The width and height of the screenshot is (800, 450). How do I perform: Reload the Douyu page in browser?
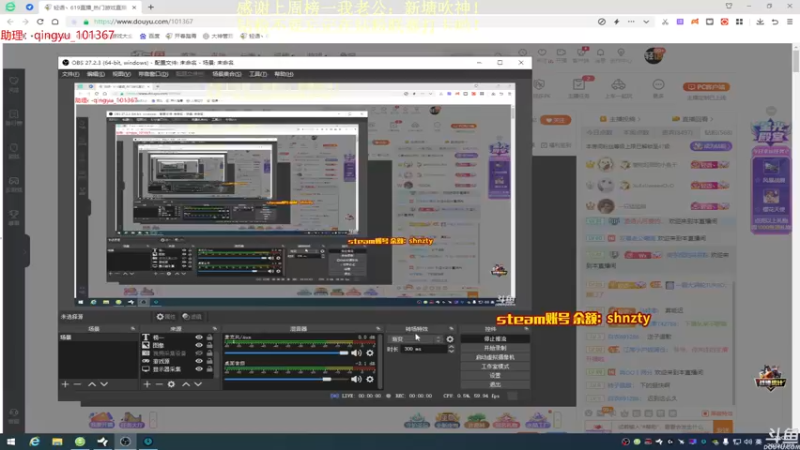40,21
